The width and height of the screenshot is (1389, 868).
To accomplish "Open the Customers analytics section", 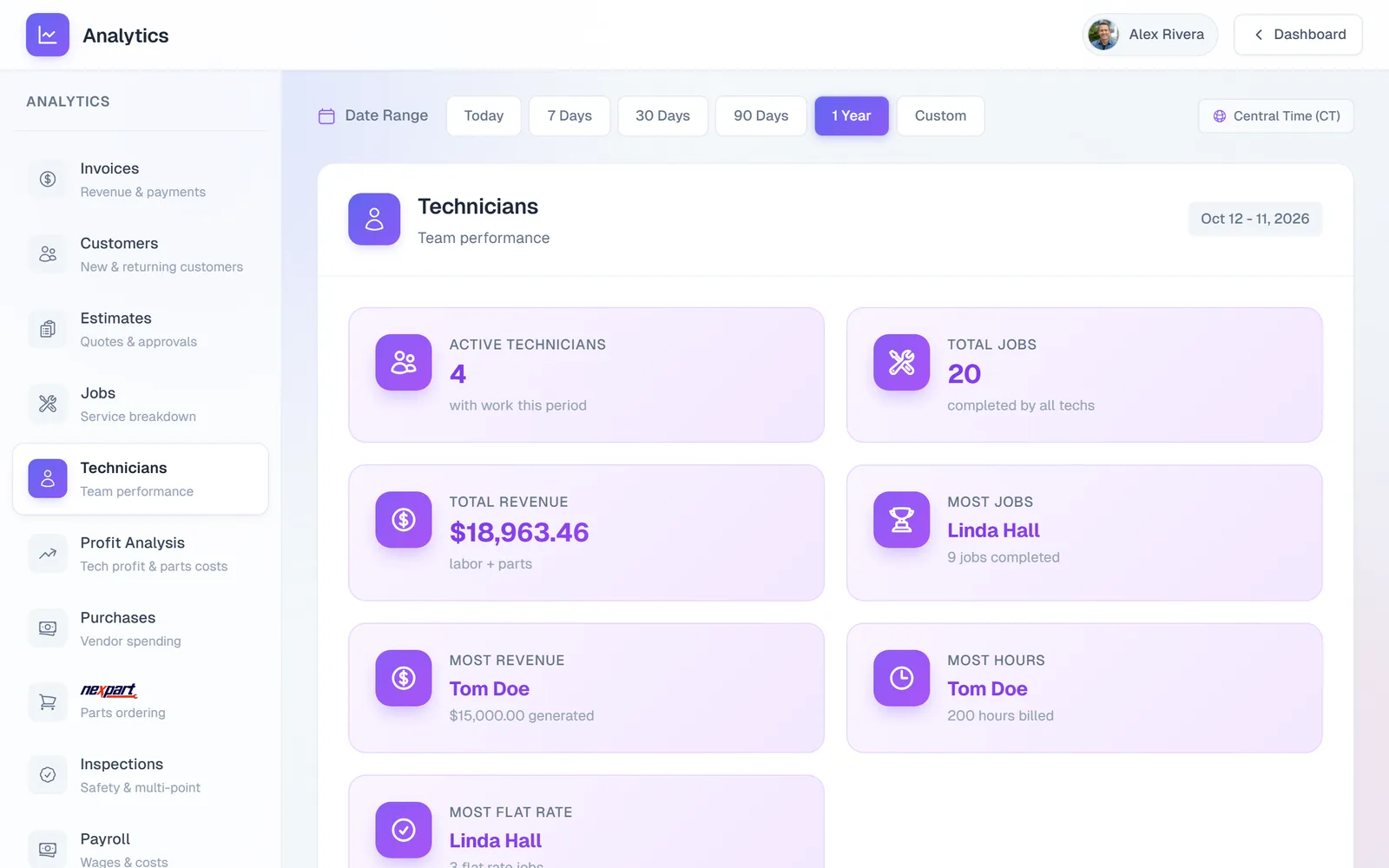I will pos(141,253).
